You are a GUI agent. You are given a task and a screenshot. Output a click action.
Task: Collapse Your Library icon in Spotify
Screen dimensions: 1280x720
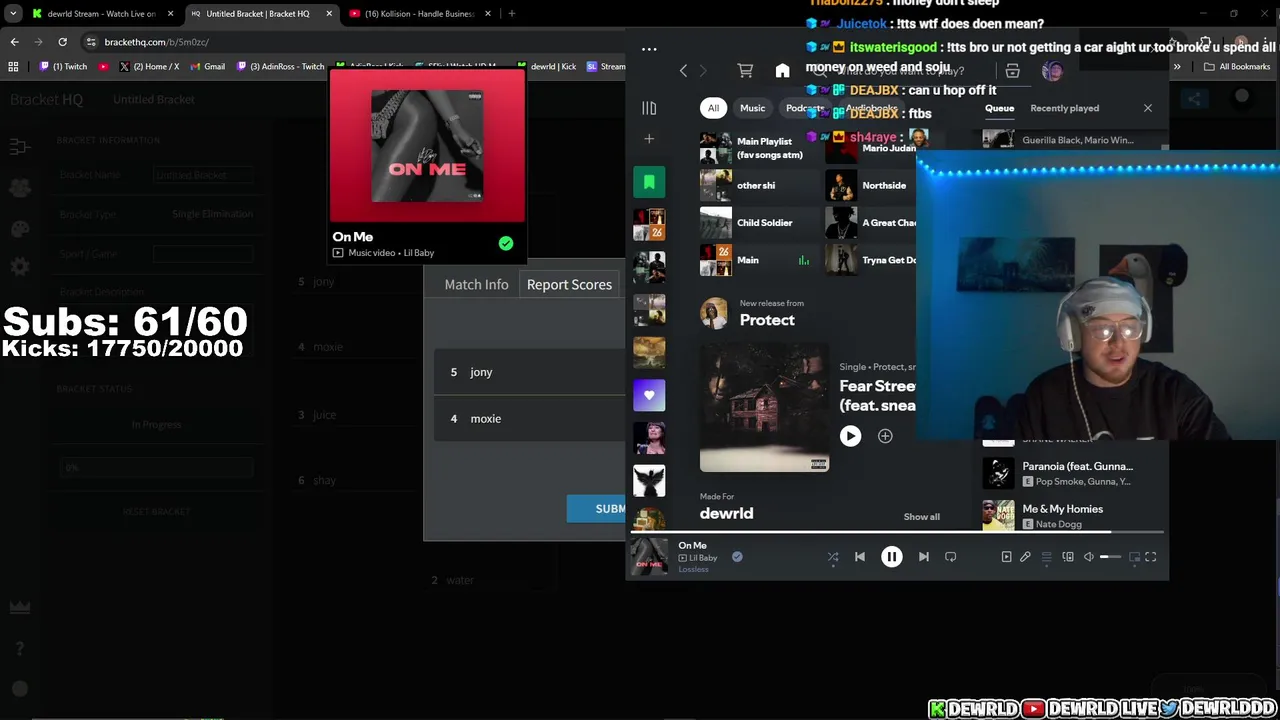tap(649, 108)
